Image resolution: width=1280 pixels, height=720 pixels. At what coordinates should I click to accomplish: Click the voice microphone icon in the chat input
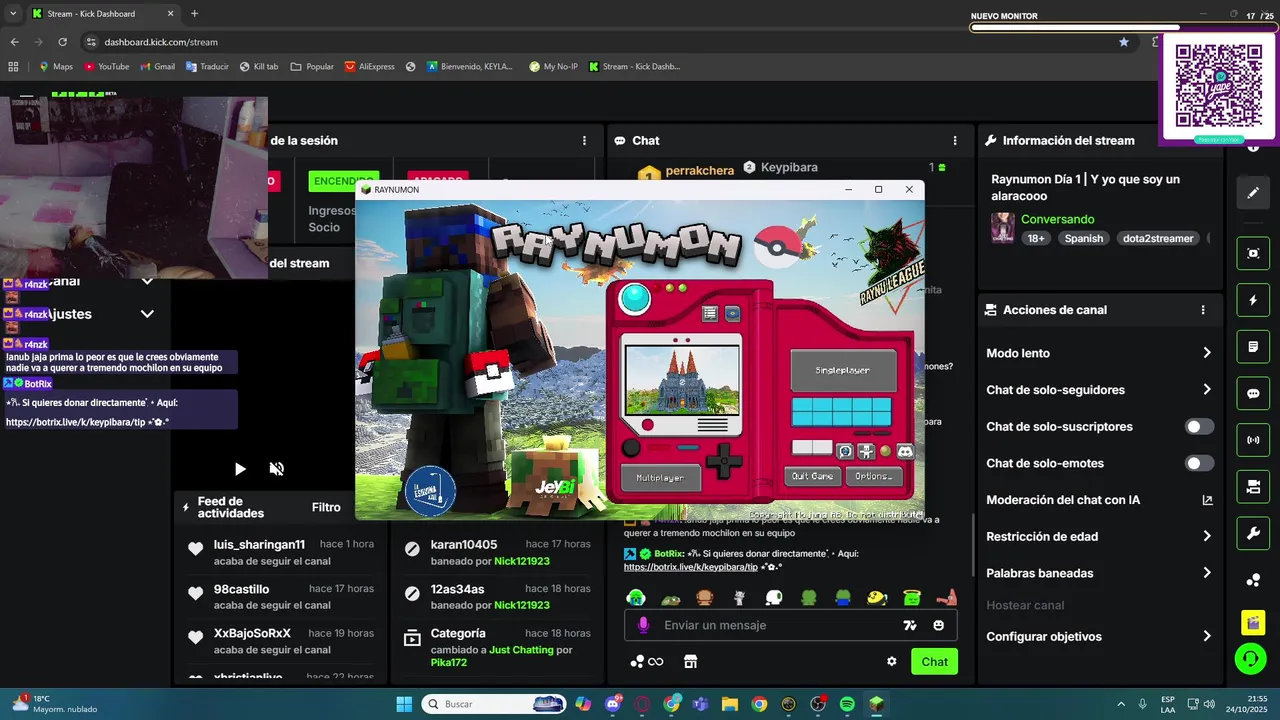643,625
